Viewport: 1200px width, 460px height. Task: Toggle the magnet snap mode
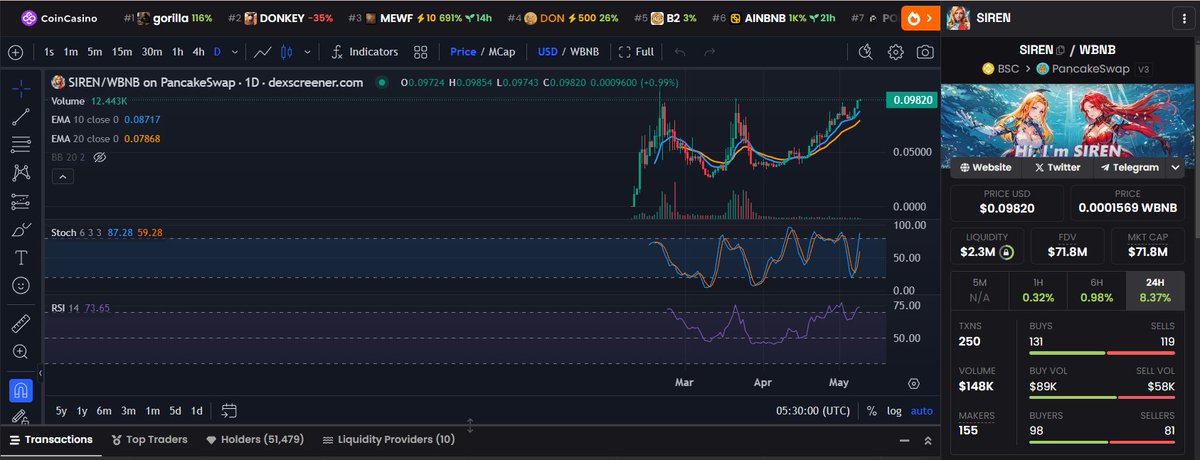20,389
